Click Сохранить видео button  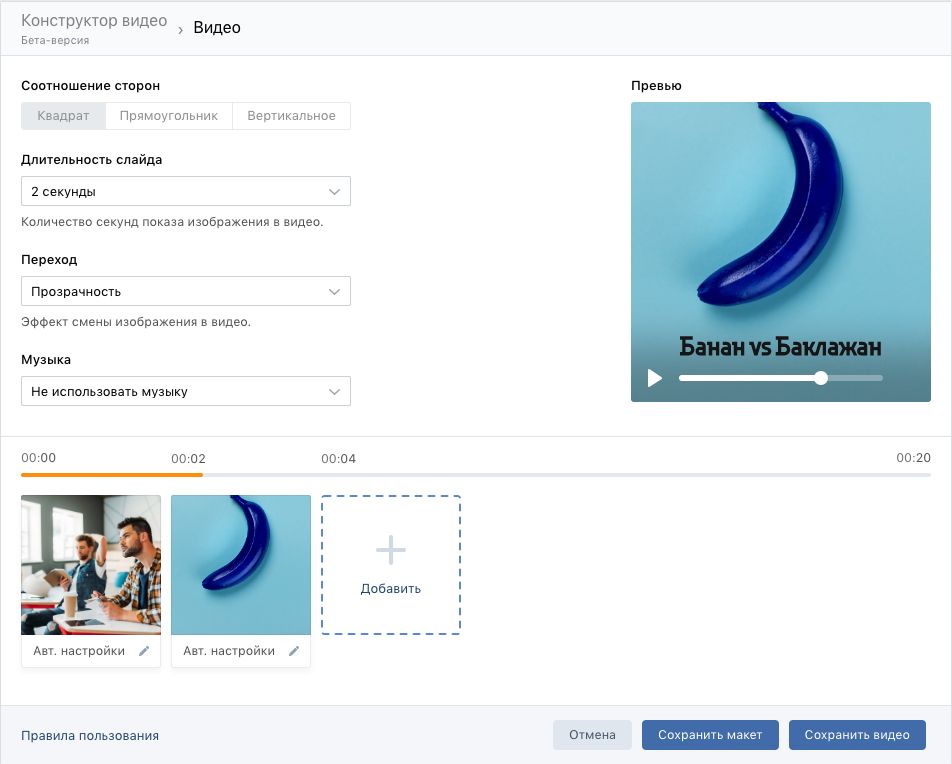click(857, 735)
